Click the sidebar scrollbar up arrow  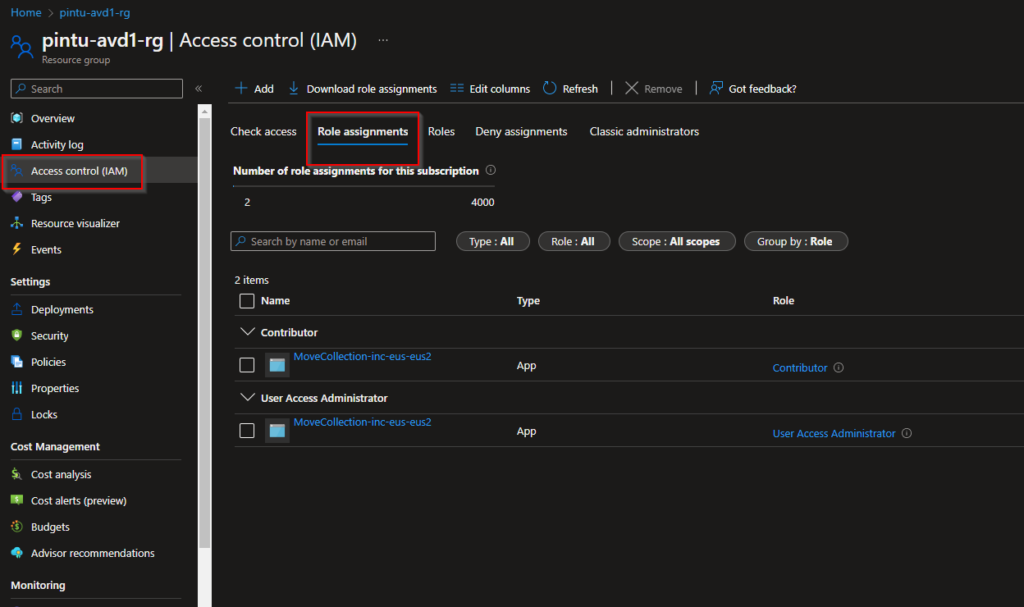coord(204,112)
